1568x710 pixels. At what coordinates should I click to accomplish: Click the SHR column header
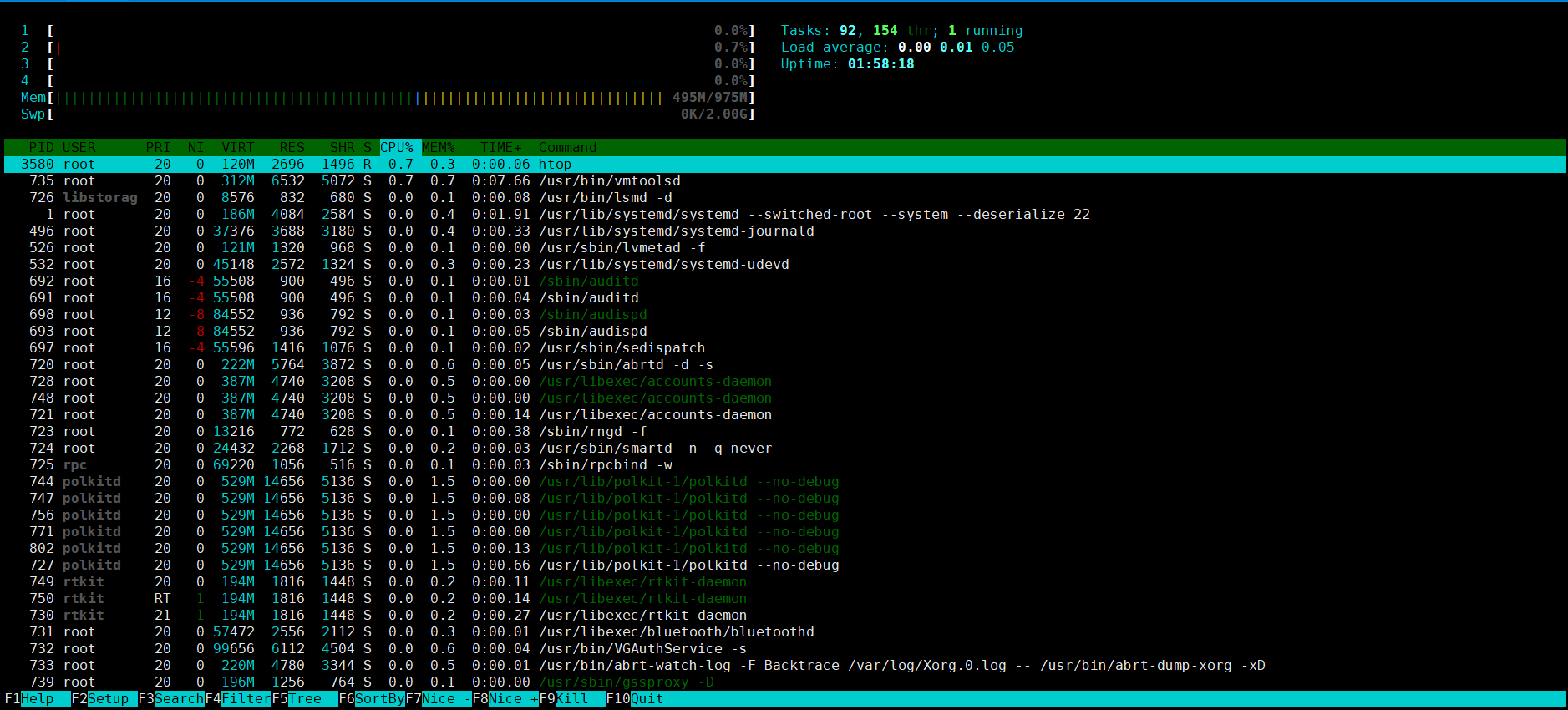pos(342,148)
